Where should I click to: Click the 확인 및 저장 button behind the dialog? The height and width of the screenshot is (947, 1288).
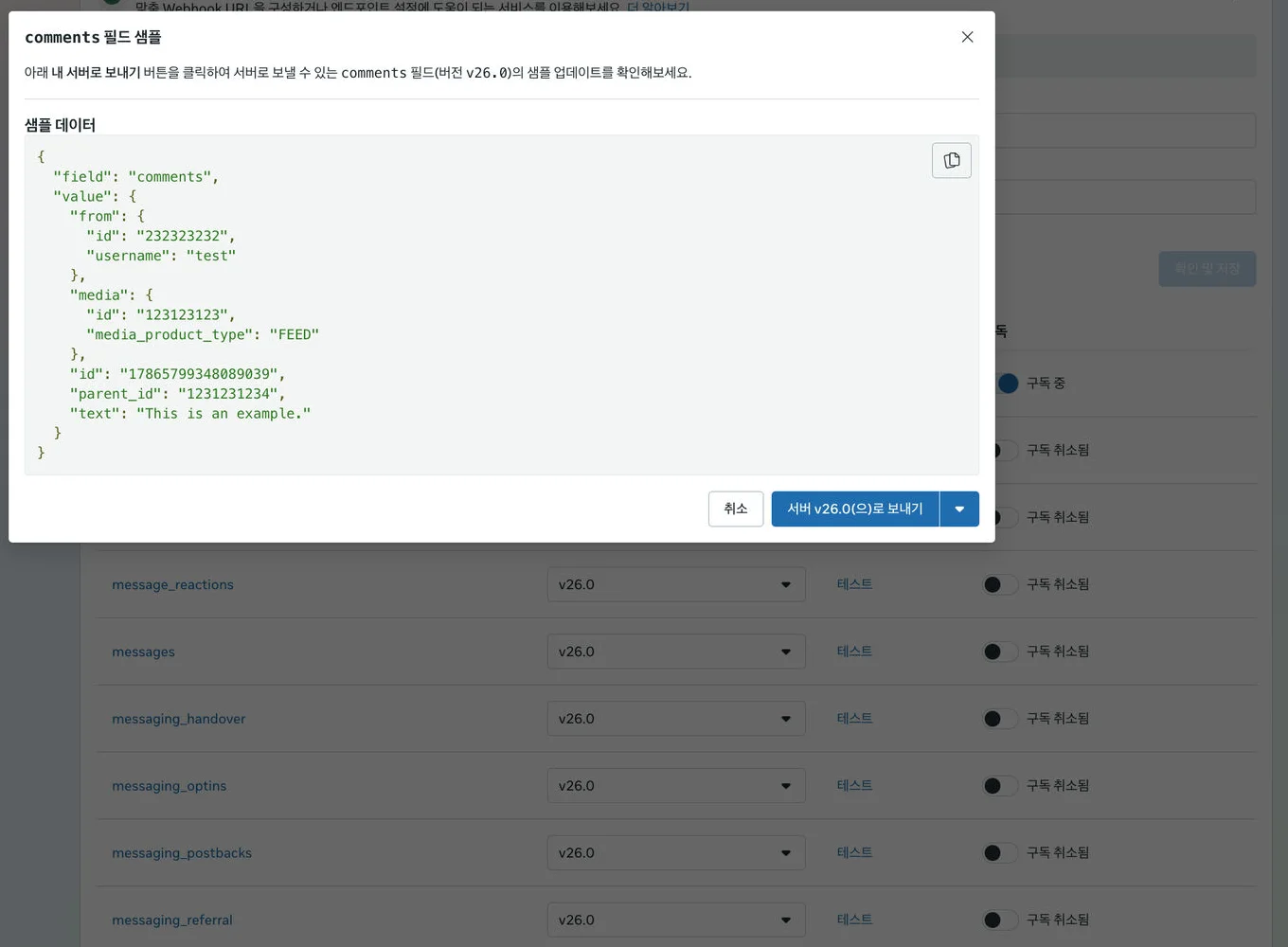[1207, 269]
